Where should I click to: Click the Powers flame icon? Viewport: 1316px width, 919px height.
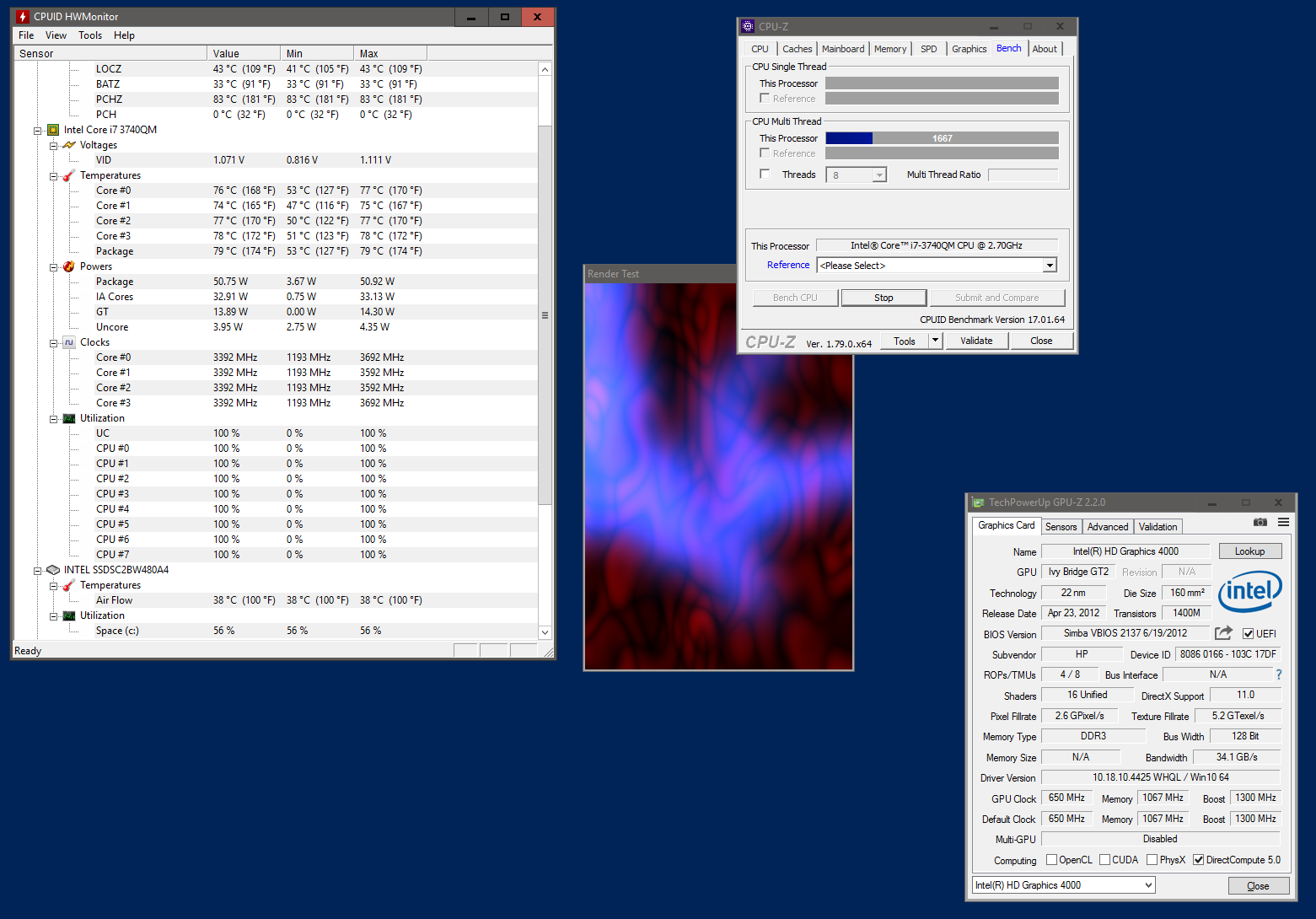tap(69, 266)
